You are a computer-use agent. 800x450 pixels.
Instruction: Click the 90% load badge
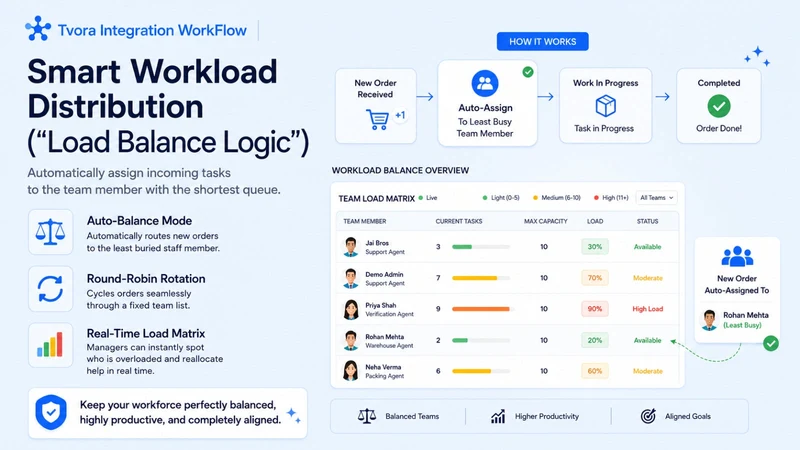[x=595, y=309]
